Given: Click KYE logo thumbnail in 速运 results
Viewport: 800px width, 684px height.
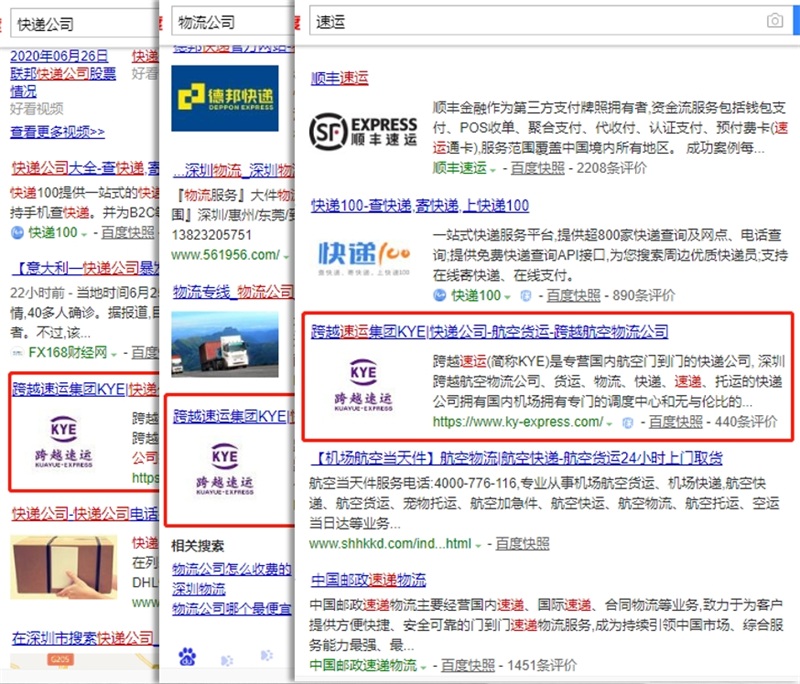Looking at the screenshot, I should click(x=363, y=385).
